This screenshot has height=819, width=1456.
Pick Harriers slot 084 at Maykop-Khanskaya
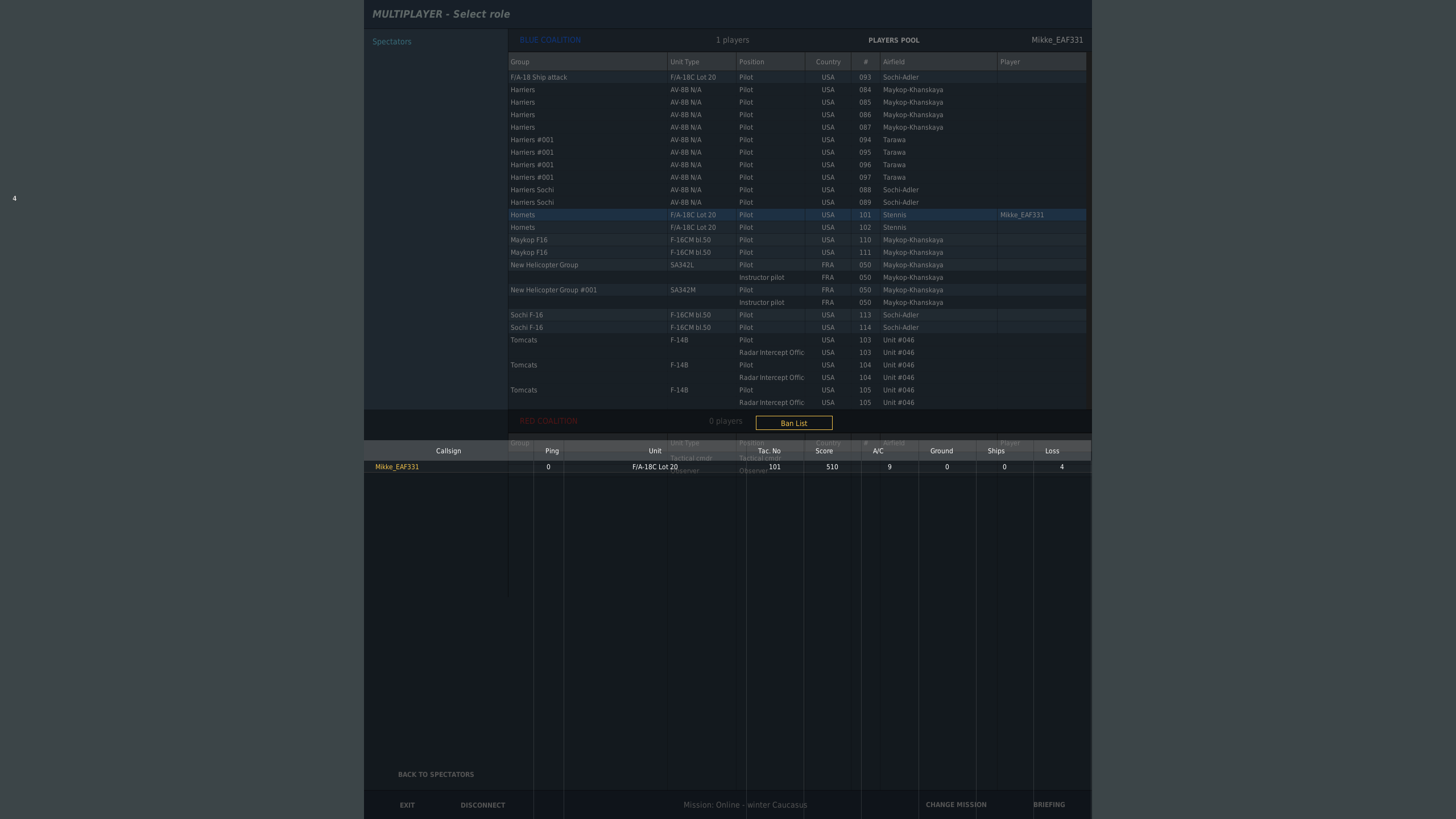(797, 90)
